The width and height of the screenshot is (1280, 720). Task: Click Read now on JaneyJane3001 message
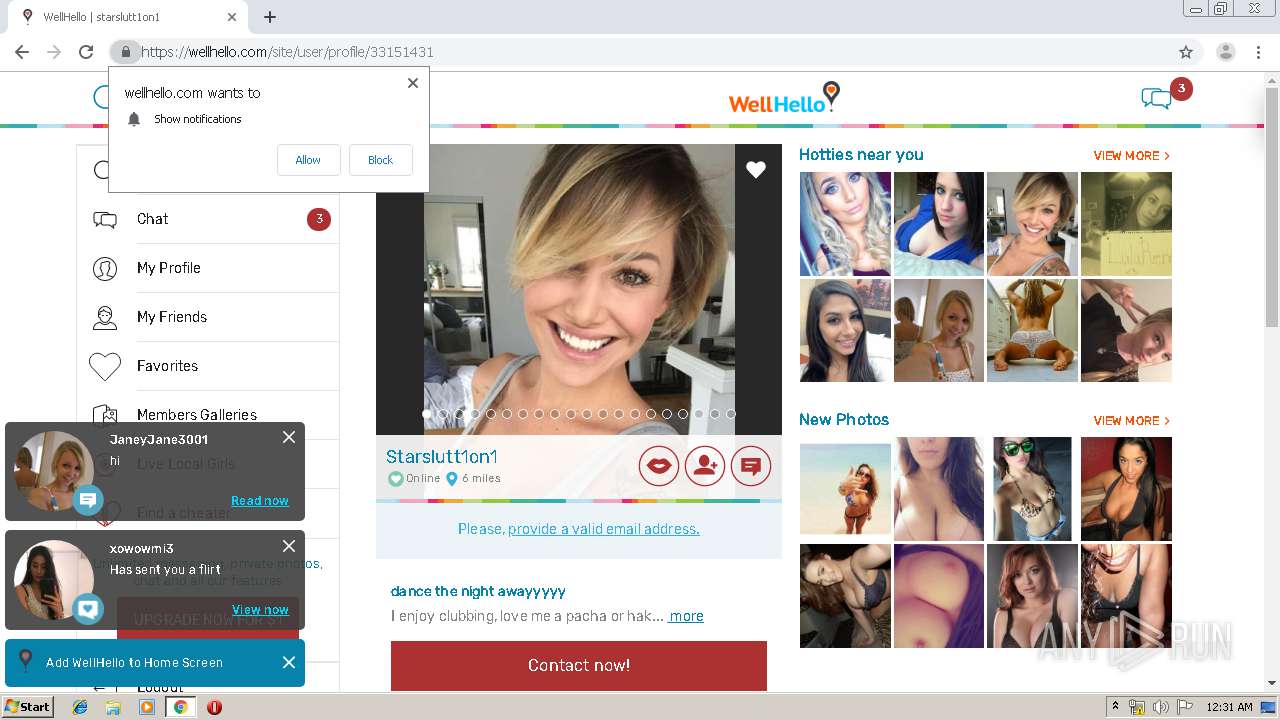click(260, 501)
